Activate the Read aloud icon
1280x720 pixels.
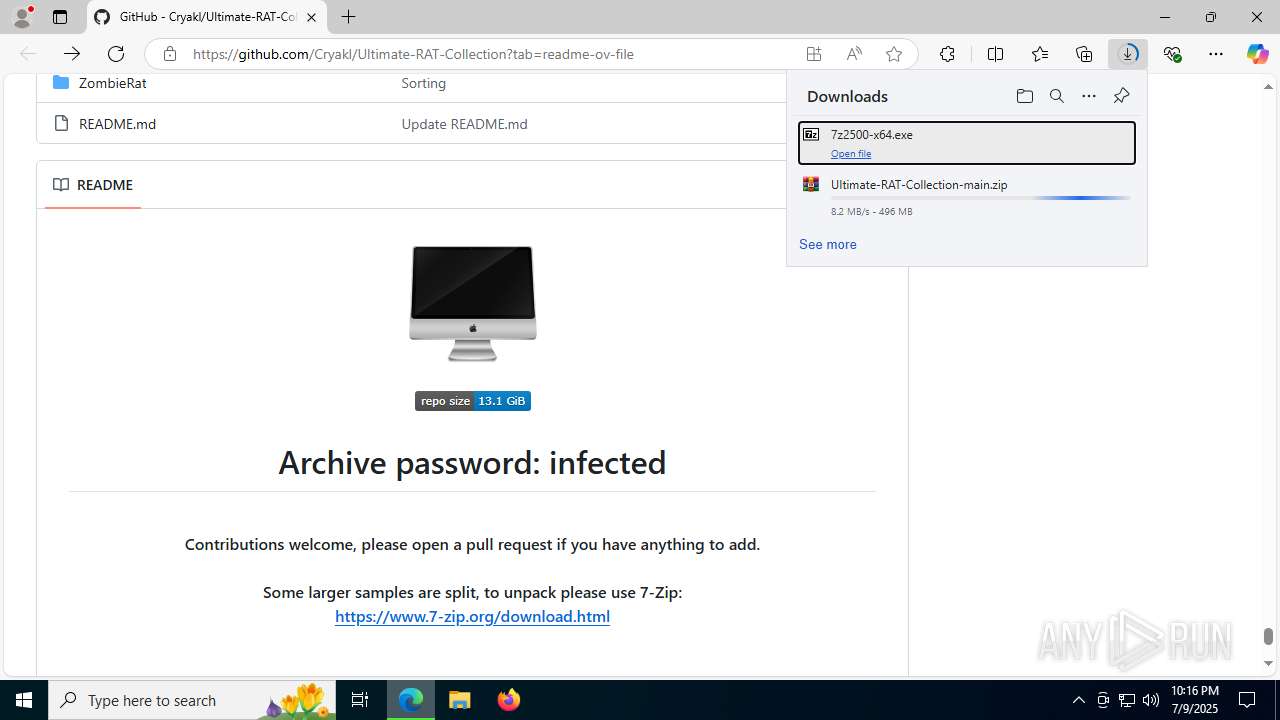(x=854, y=54)
